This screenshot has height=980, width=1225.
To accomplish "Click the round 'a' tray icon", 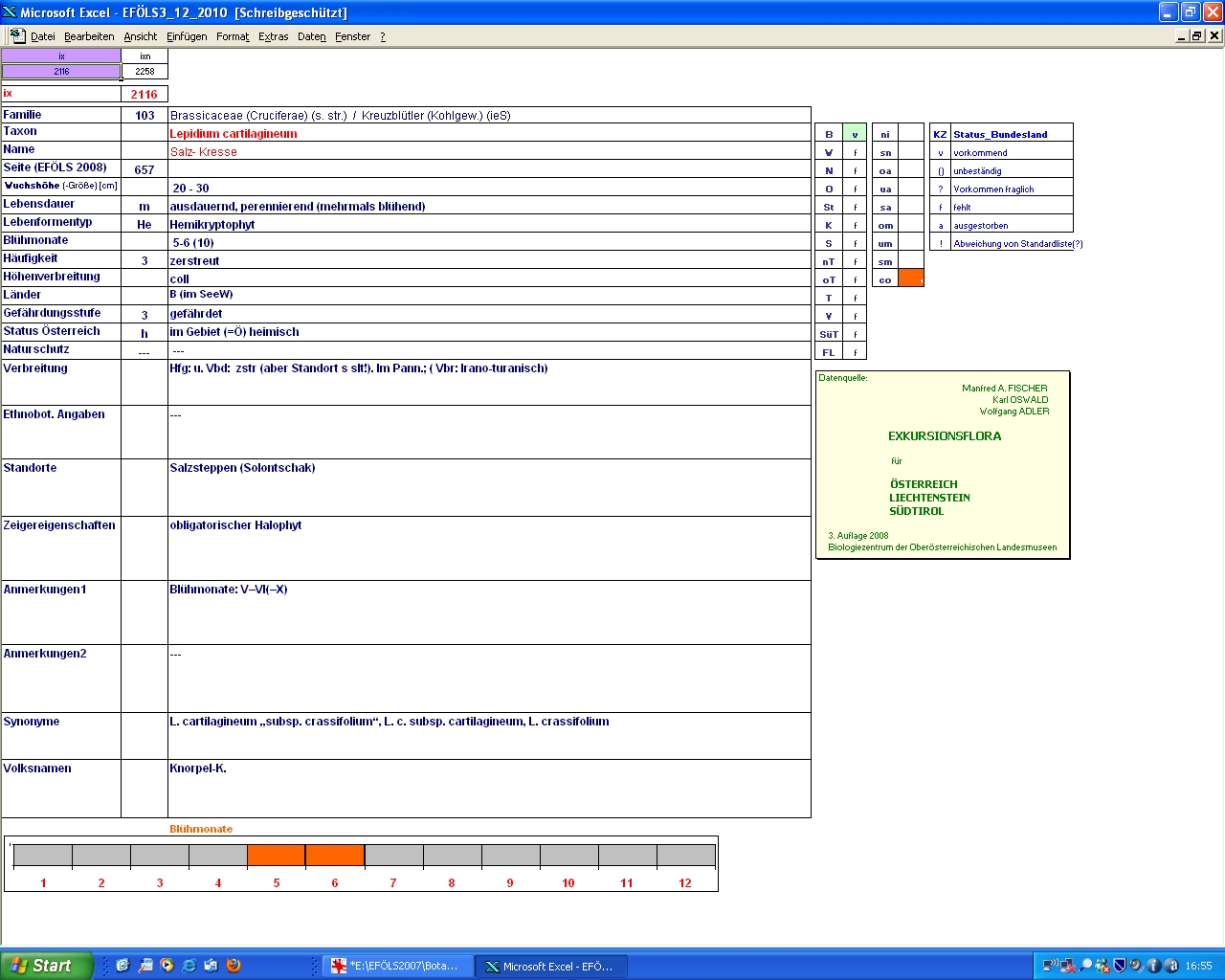I will point(1171,966).
